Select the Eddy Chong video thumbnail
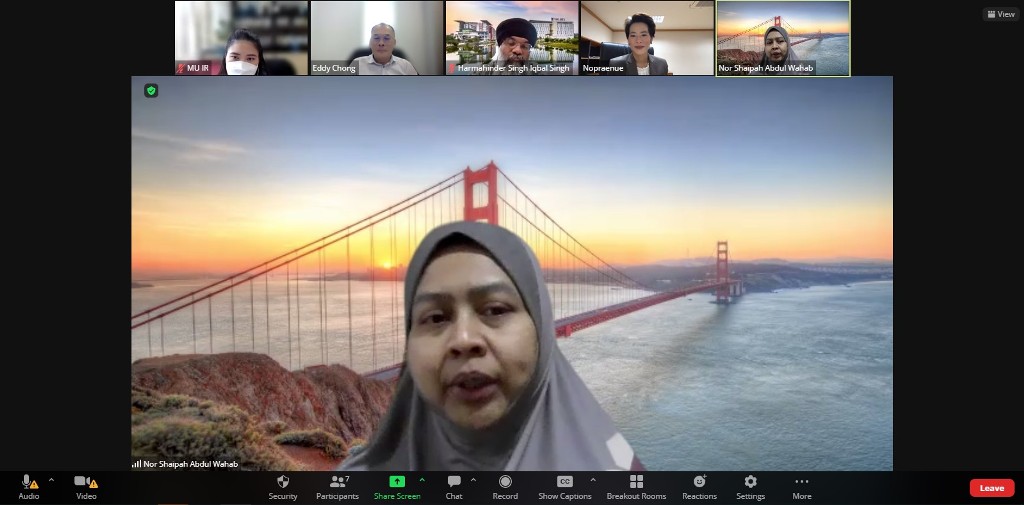 pyautogui.click(x=376, y=38)
